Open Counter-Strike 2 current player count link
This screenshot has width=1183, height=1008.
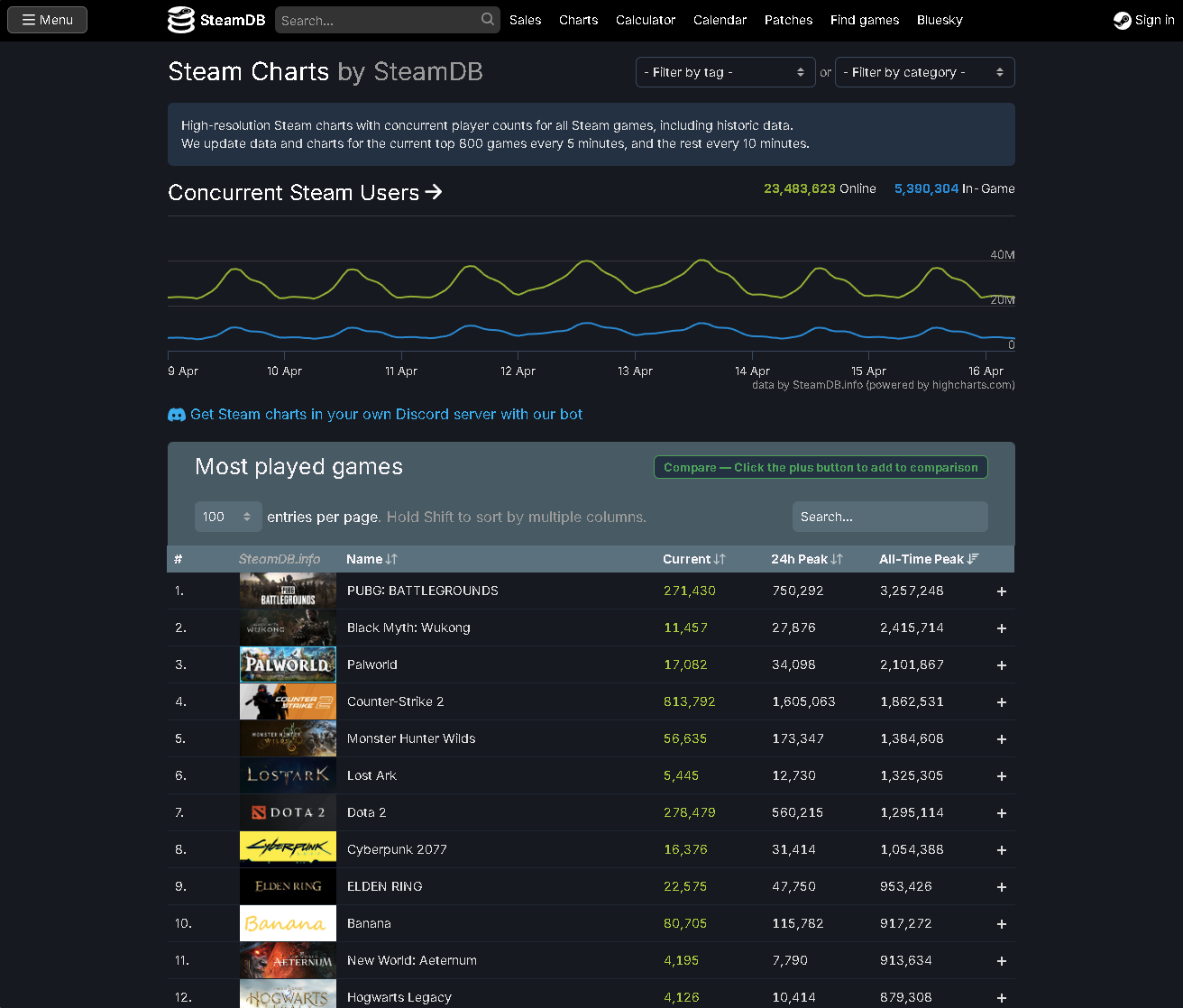click(689, 701)
